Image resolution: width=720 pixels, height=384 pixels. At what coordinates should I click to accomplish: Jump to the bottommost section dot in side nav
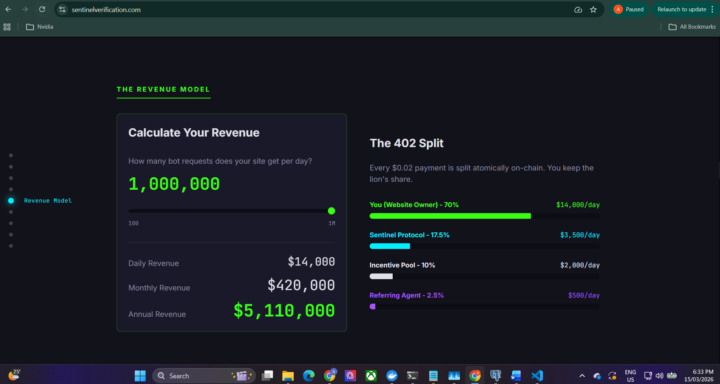tap(11, 246)
